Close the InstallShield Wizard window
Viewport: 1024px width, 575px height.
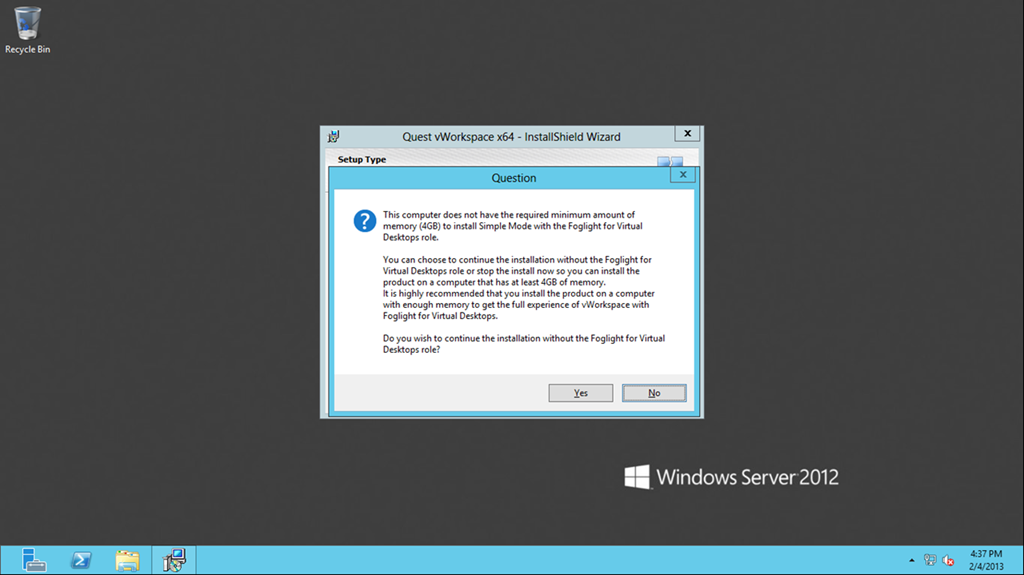click(x=687, y=133)
